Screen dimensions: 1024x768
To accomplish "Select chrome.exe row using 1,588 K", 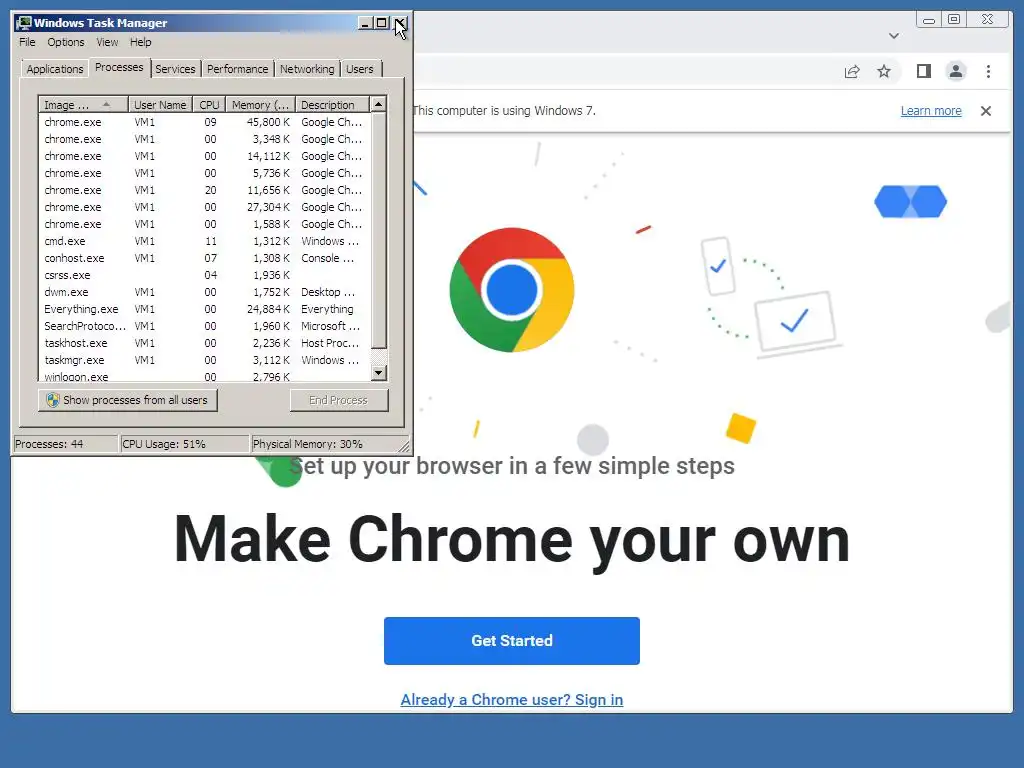I will pos(204,224).
